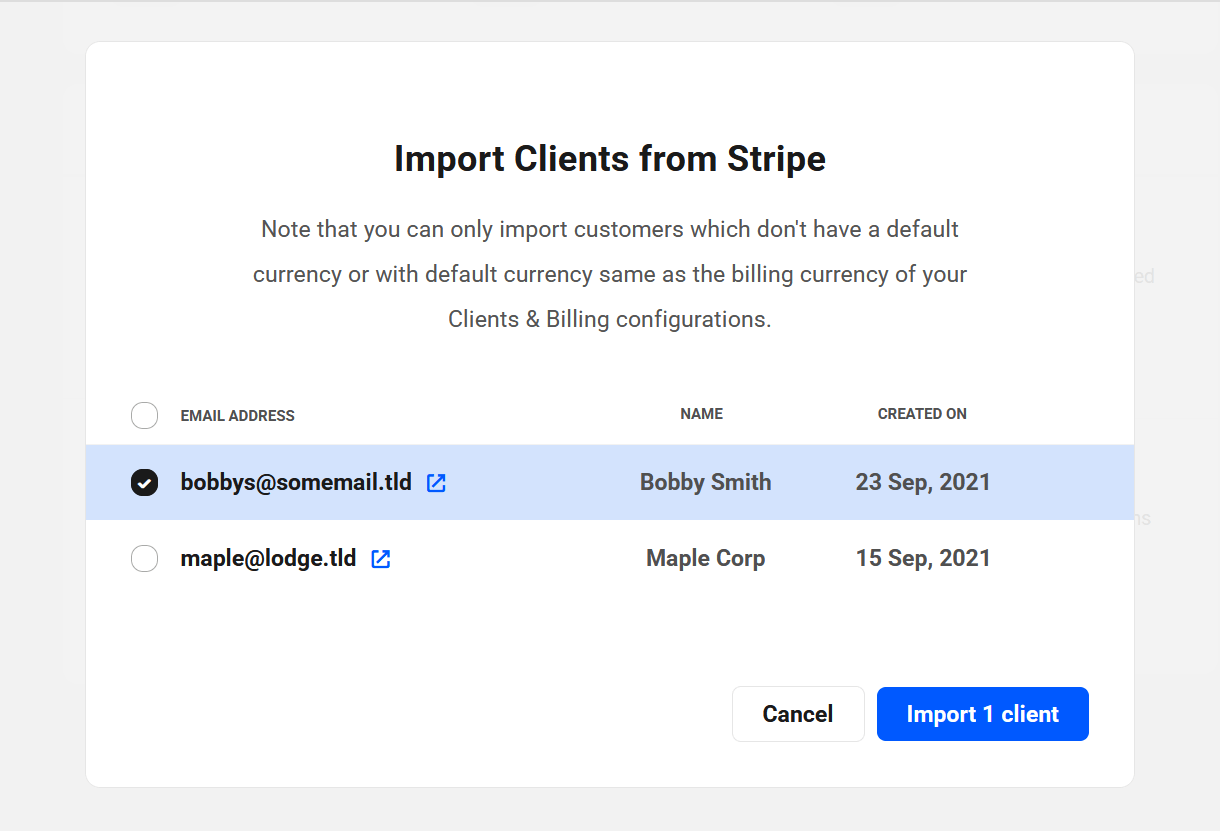1220x831 pixels.
Task: Click the NAME column header
Action: 702,414
